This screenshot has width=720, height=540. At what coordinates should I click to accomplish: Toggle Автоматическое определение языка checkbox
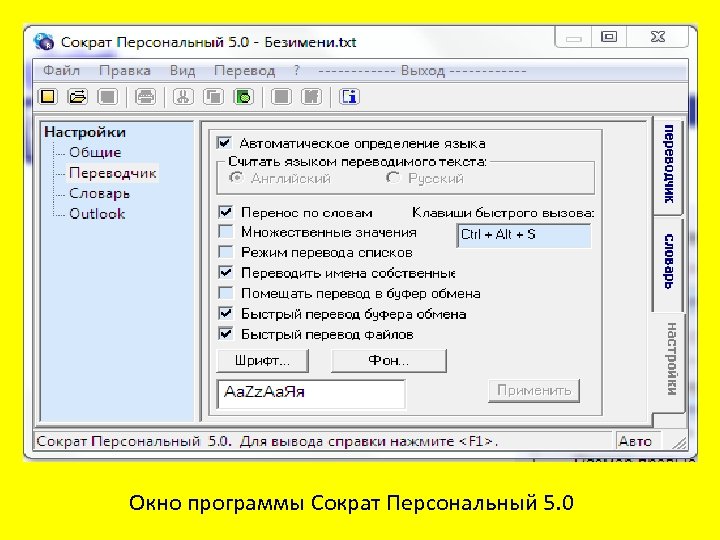pyautogui.click(x=225, y=143)
